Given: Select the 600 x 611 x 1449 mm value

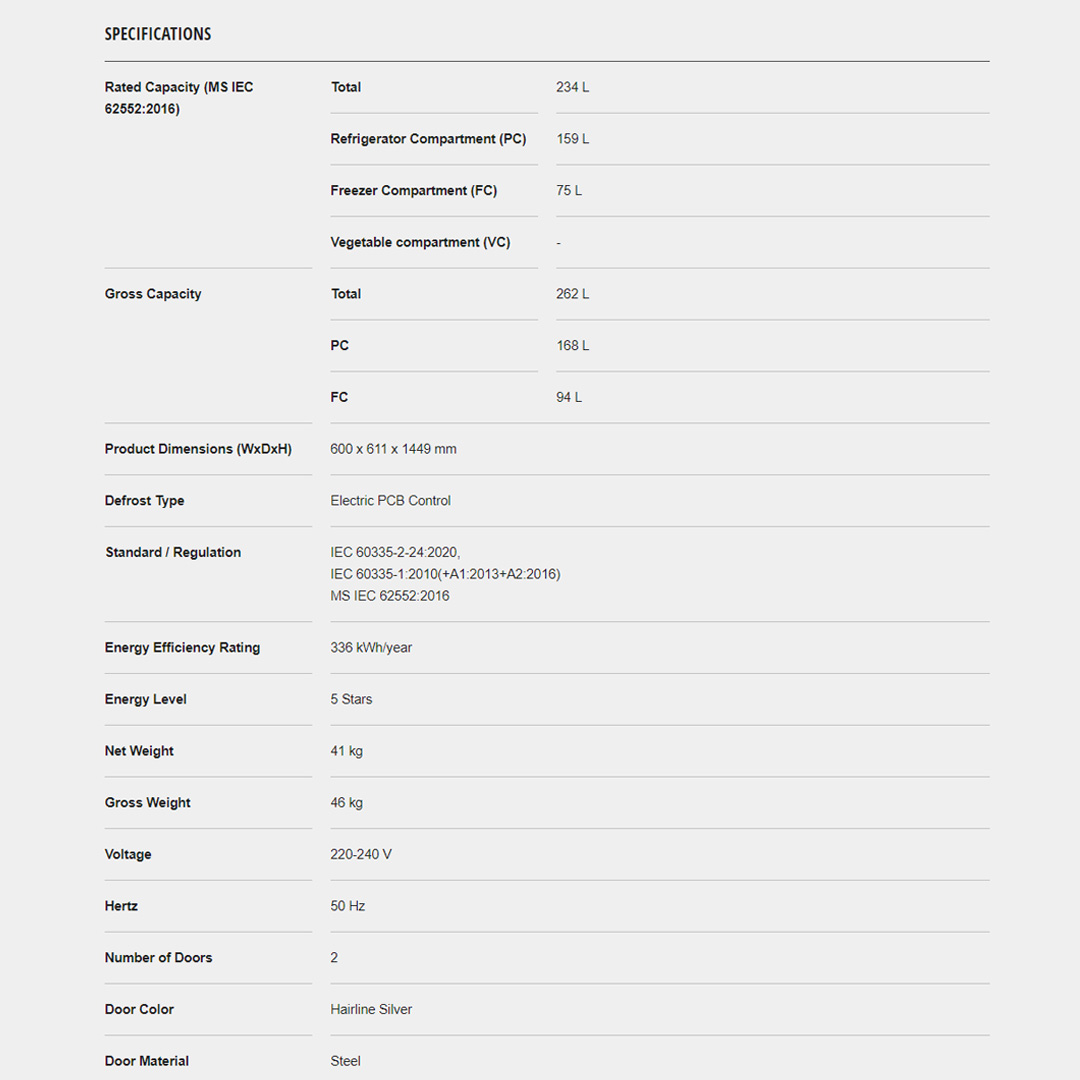Looking at the screenshot, I should click(393, 449).
